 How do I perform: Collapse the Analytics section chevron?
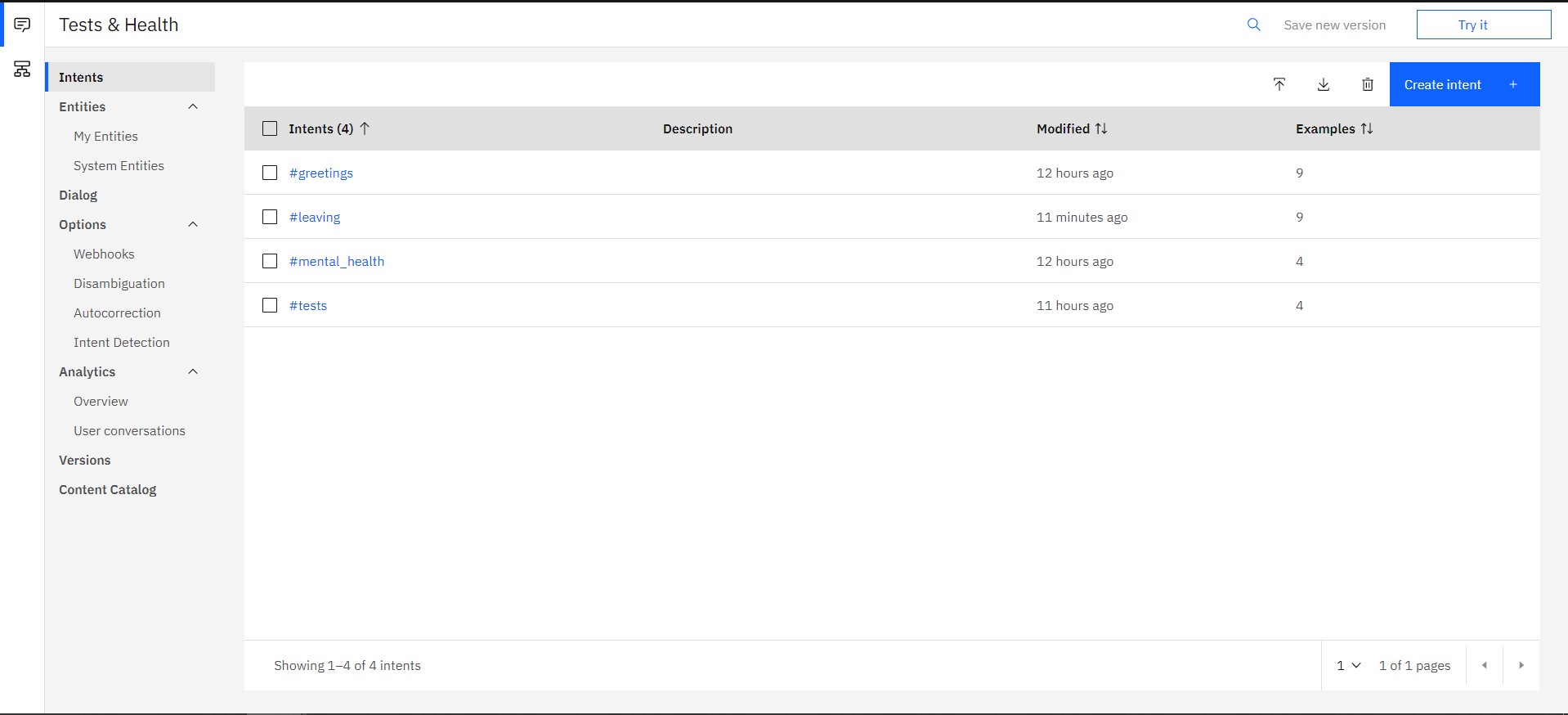point(193,371)
